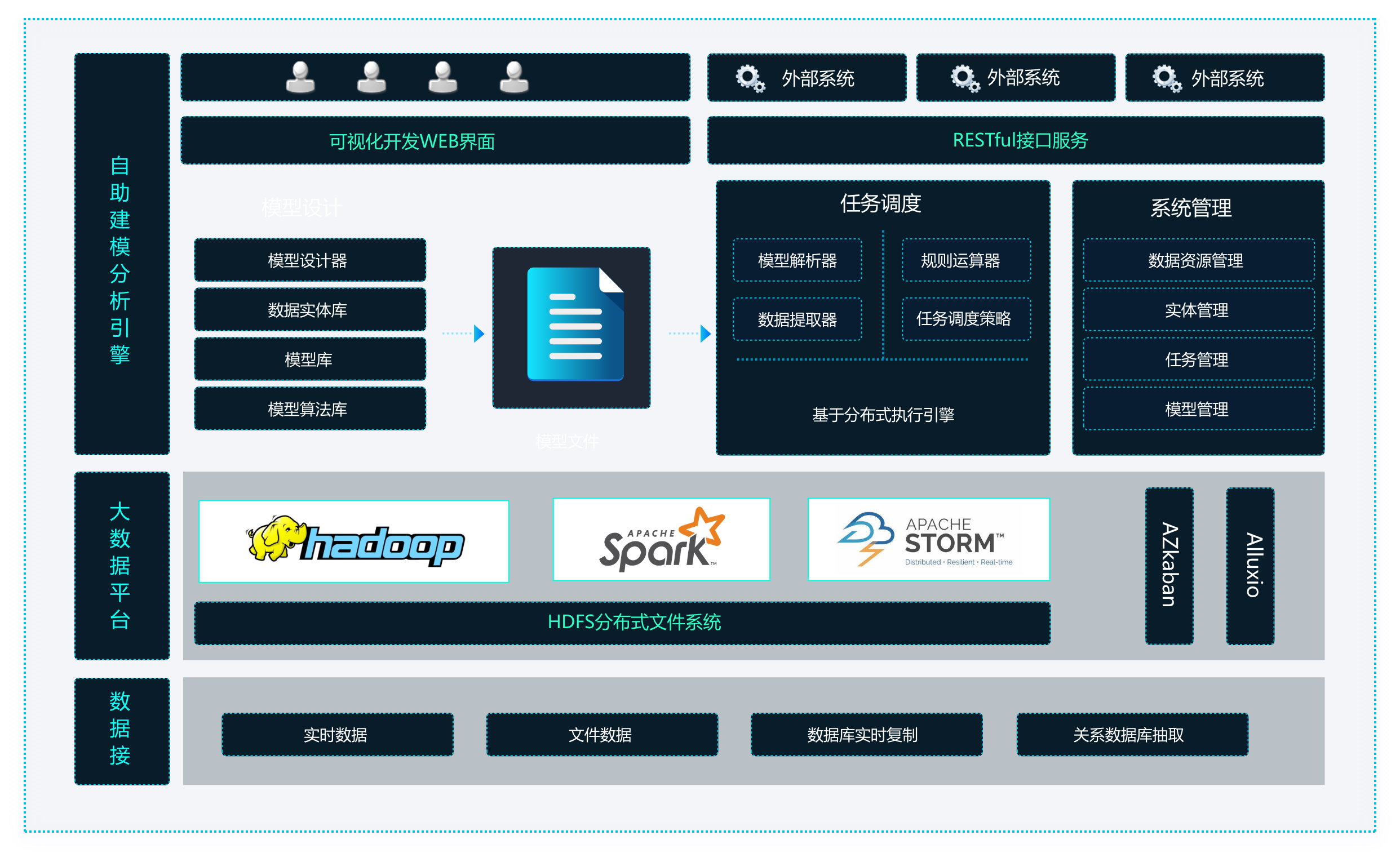Viewport: 1400px width, 862px height.
Task: Click the Apache Spark logo
Action: pyautogui.click(x=662, y=539)
